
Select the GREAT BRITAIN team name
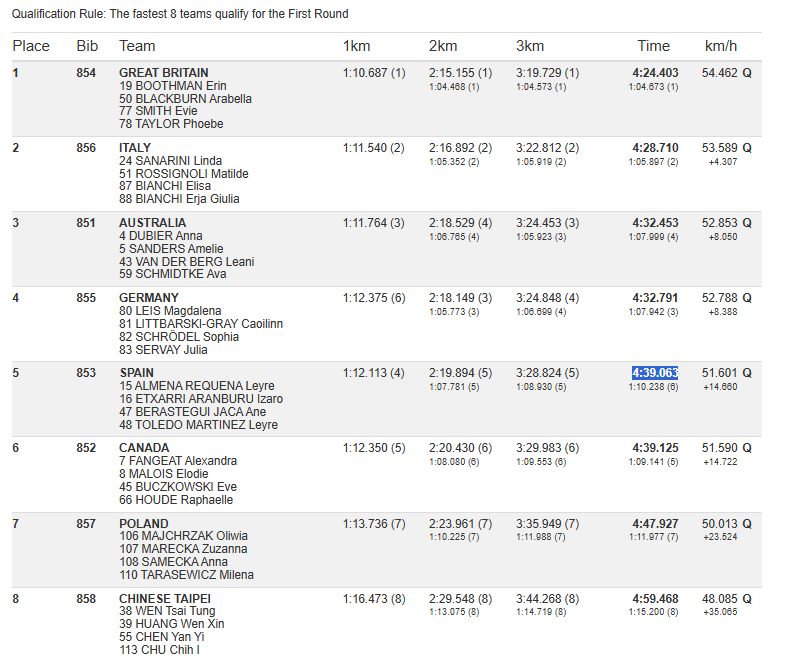[x=164, y=73]
